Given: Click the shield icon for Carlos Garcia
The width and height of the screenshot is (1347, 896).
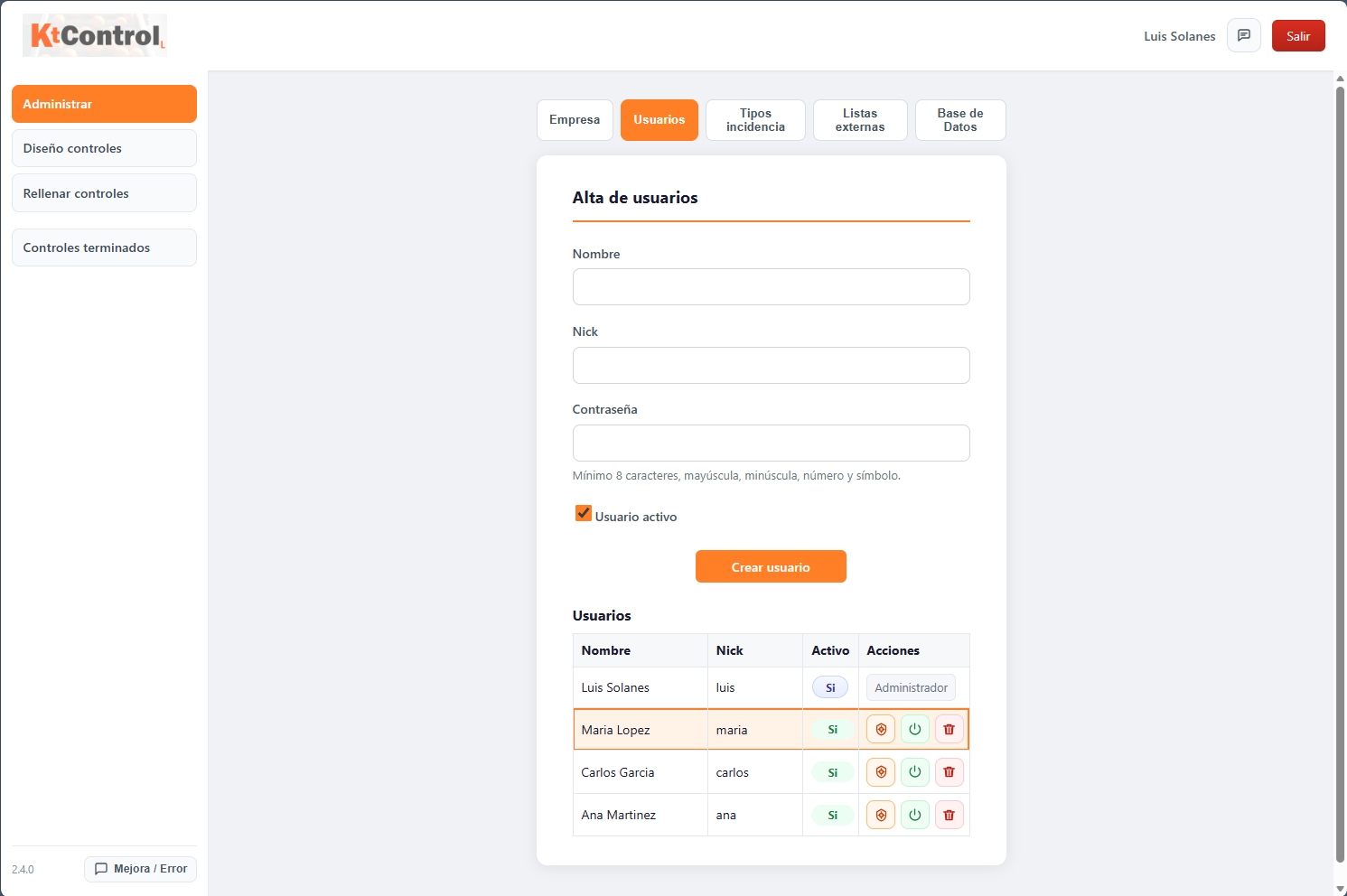Looking at the screenshot, I should coord(881,772).
